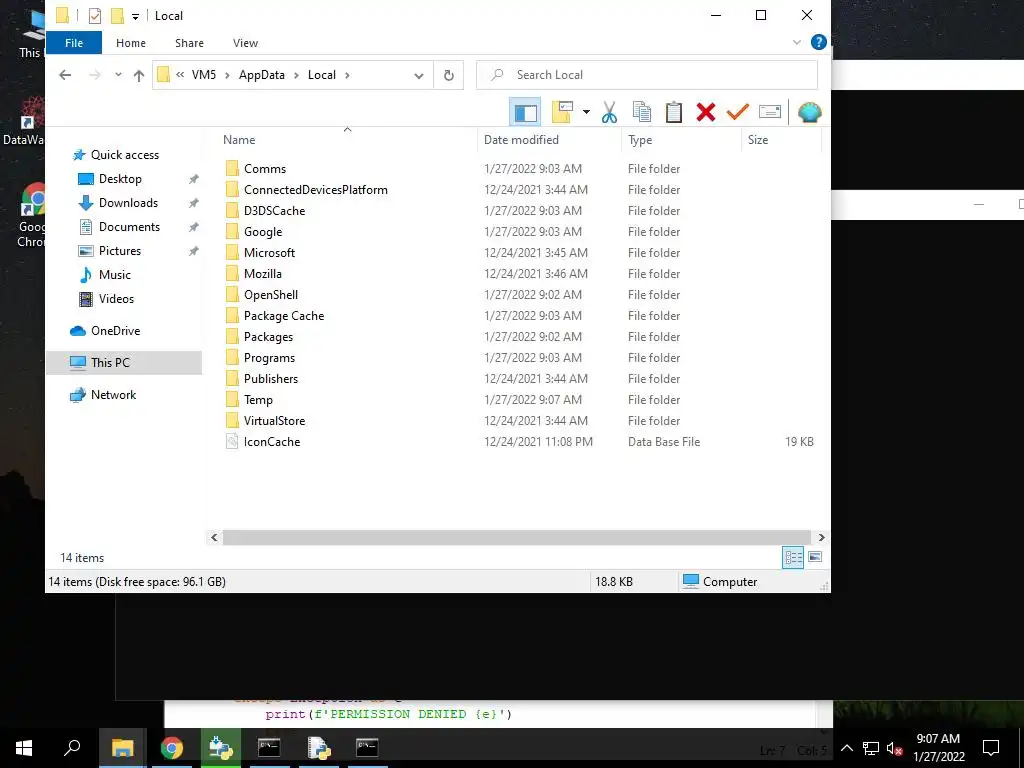The image size is (1024, 768).
Task: Click the orange checkmark Properties icon
Action: [737, 112]
